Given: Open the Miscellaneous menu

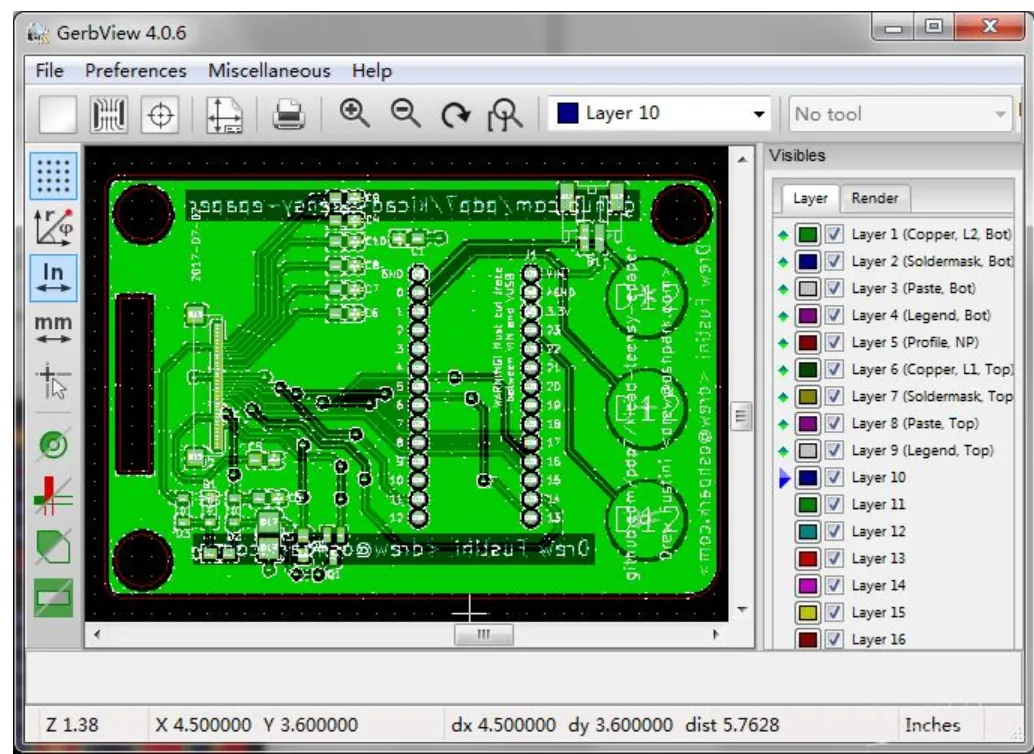Looking at the screenshot, I should [x=271, y=71].
